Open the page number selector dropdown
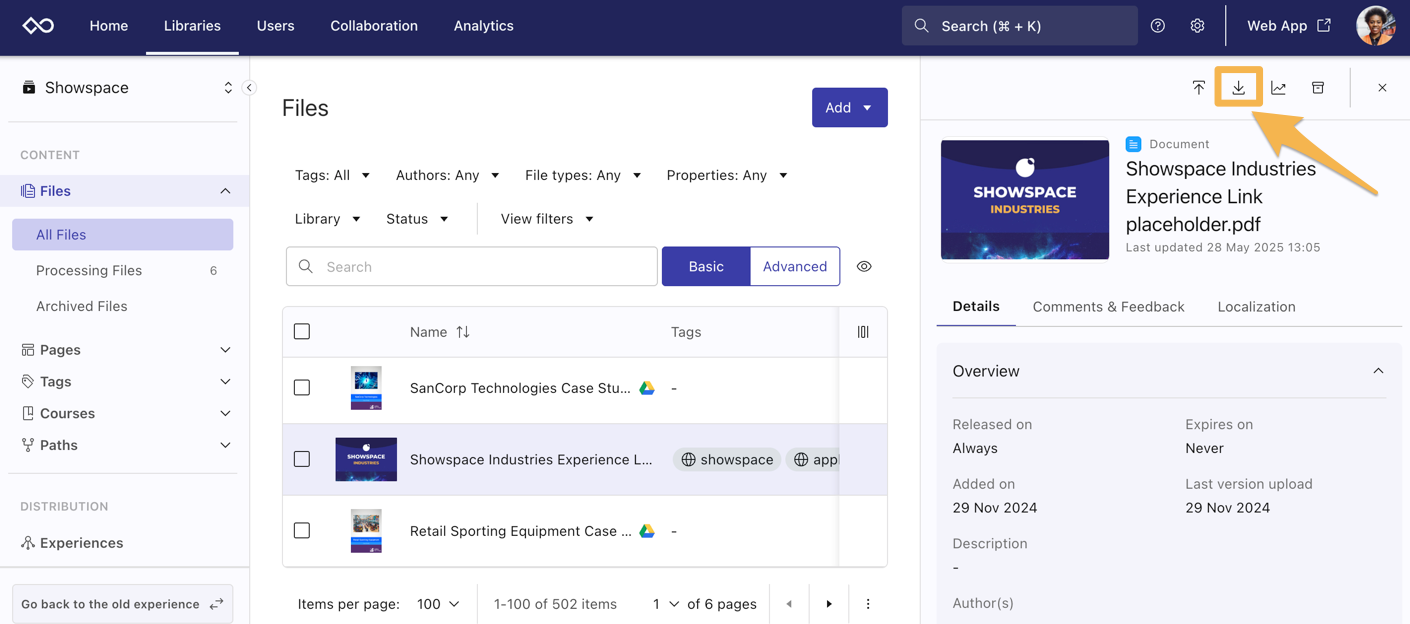 666,604
